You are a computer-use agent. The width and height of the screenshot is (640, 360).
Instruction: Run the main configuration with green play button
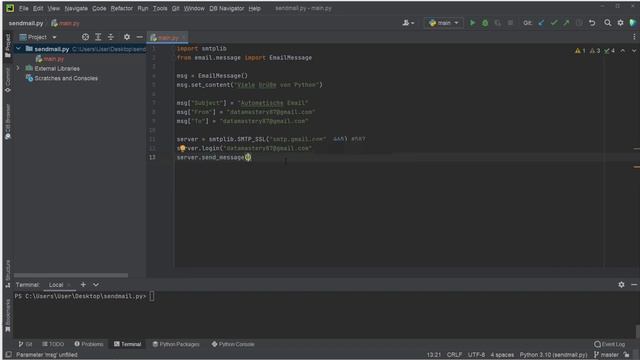pyautogui.click(x=472, y=23)
